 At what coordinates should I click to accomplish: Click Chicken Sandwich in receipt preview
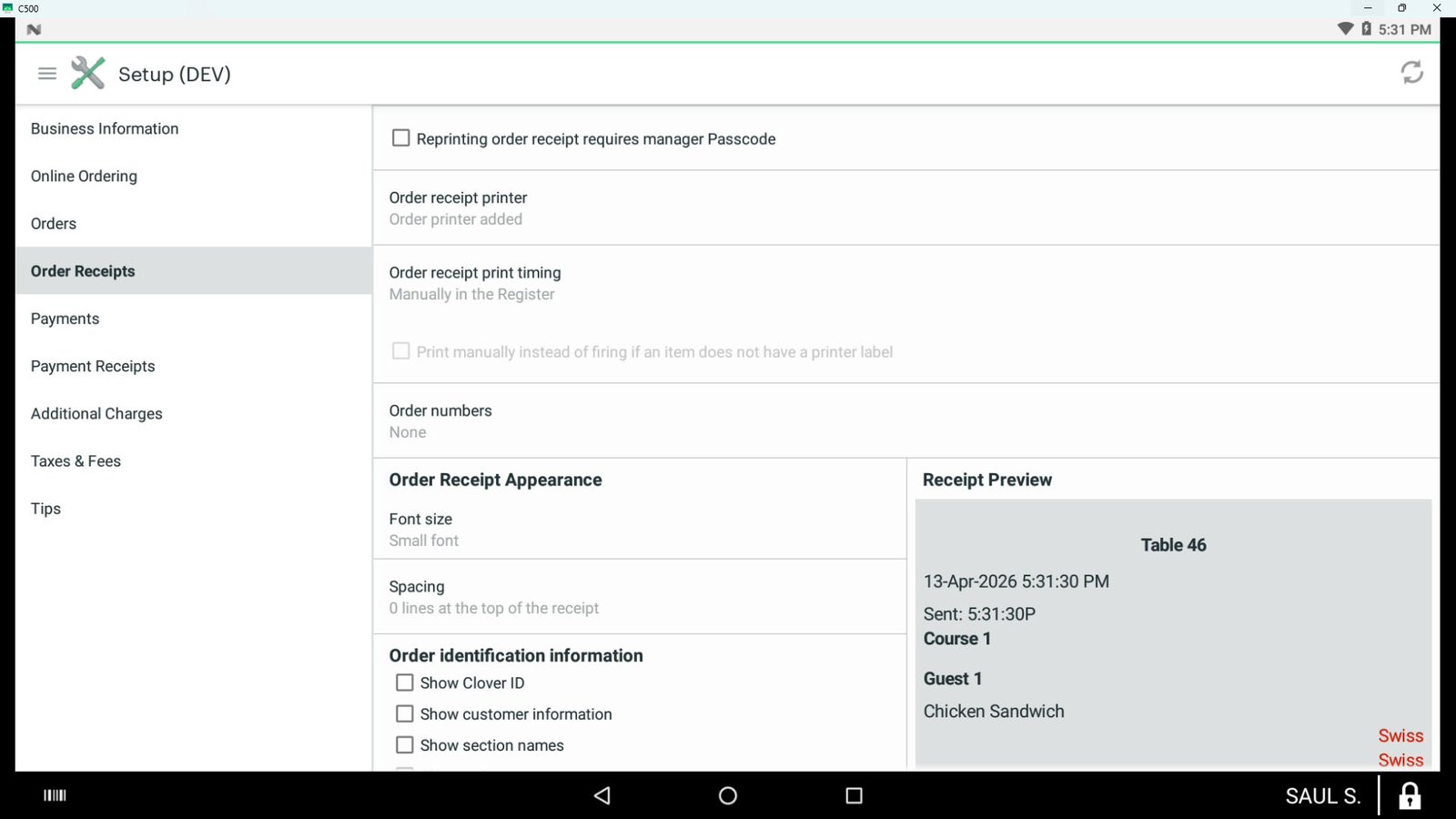994,711
